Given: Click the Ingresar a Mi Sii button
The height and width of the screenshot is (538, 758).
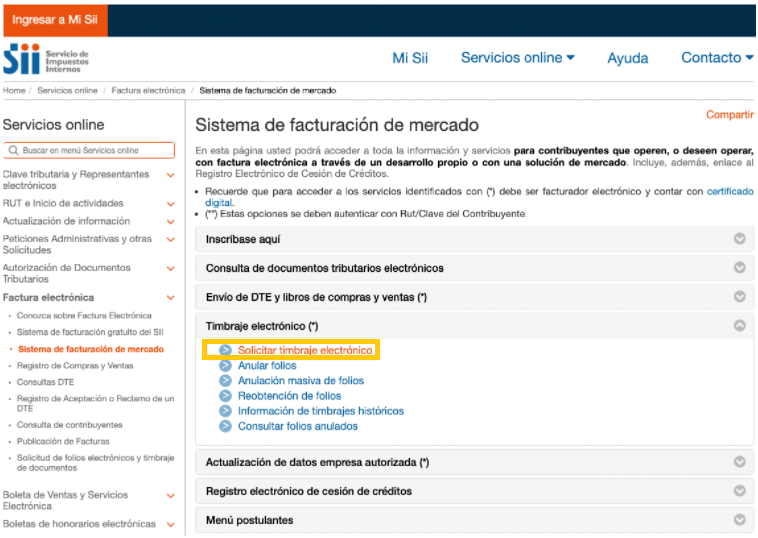Looking at the screenshot, I should click(55, 20).
